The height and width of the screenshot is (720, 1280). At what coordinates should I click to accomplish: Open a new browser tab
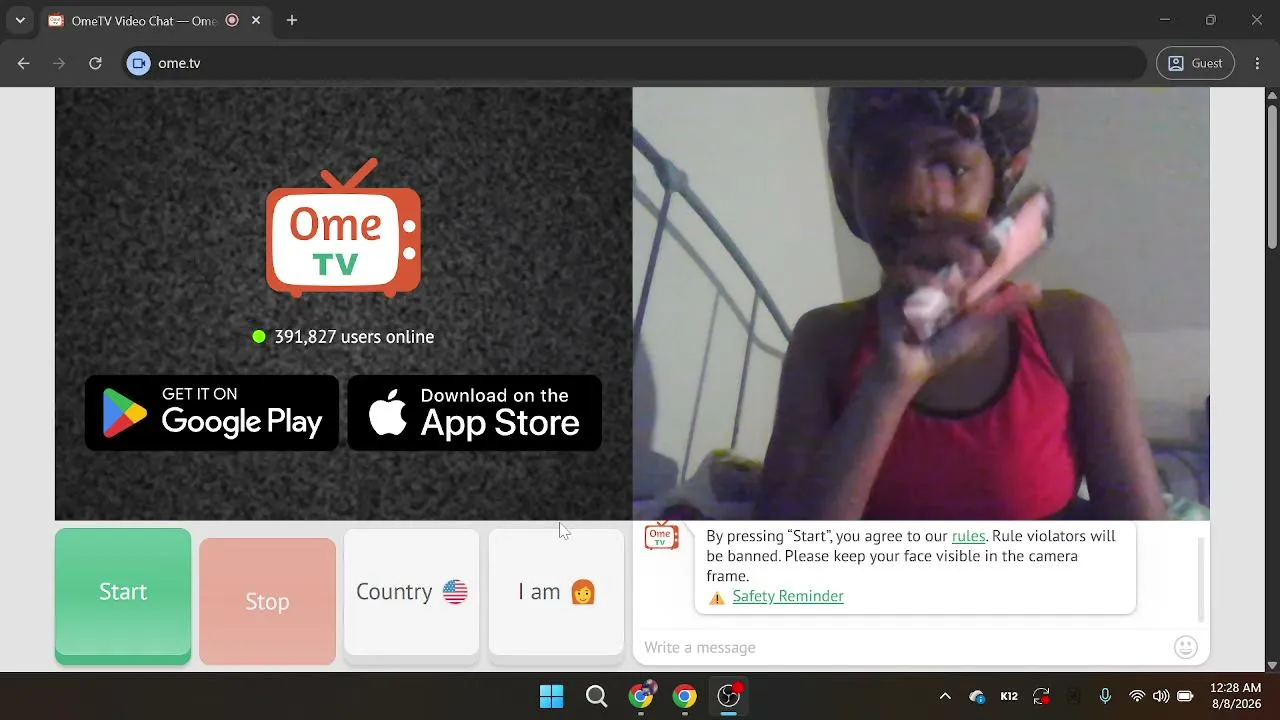tap(292, 20)
